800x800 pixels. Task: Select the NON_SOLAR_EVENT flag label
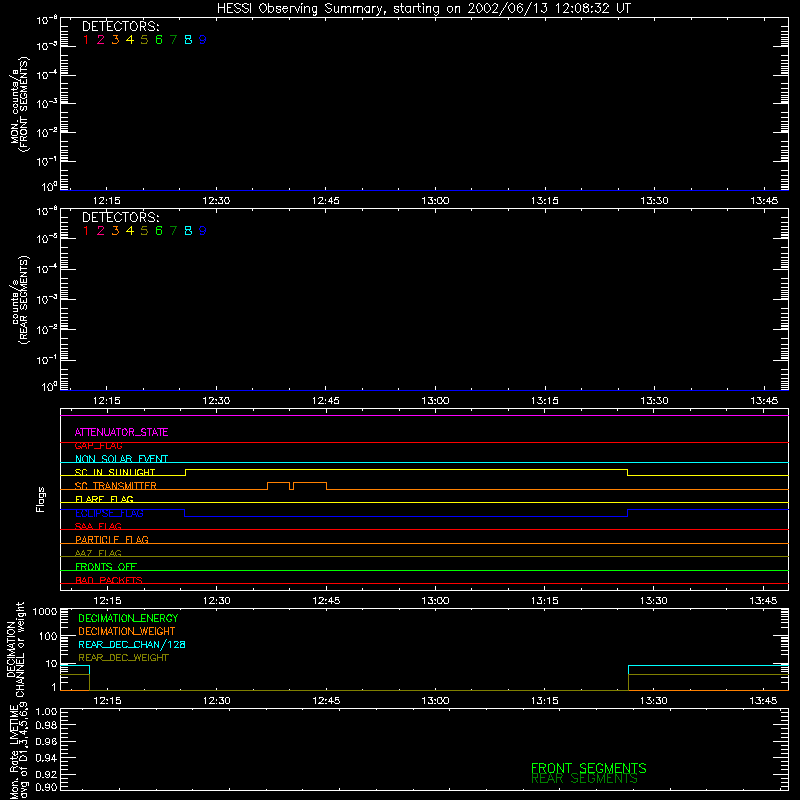click(121, 459)
